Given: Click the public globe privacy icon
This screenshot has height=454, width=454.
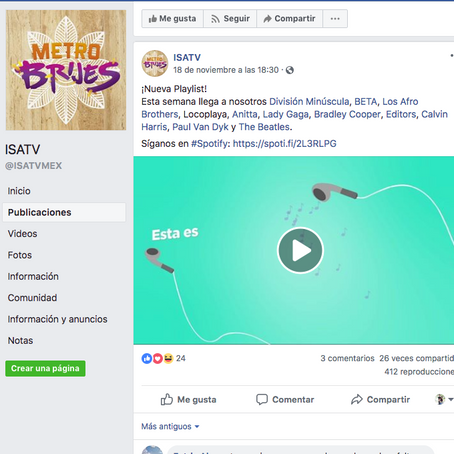Looking at the screenshot, I should [x=290, y=70].
